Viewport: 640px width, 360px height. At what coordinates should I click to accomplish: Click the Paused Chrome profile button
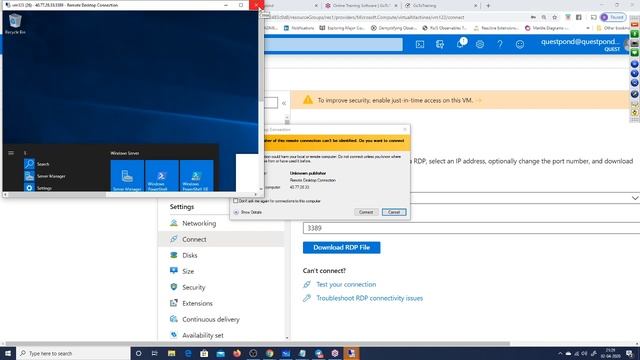613,17
